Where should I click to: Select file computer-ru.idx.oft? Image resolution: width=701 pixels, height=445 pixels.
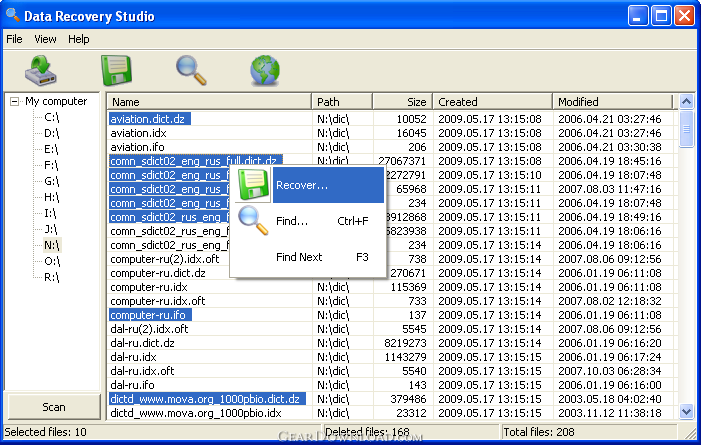158,301
